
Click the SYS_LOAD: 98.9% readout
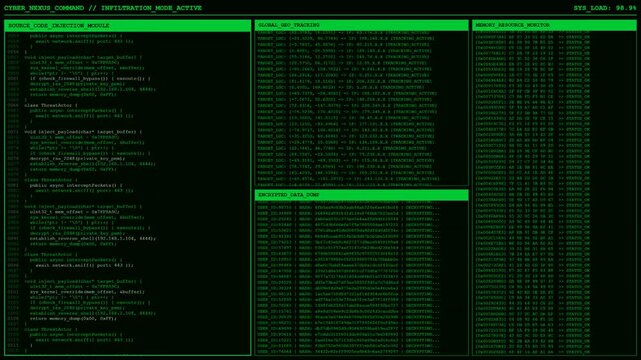click(x=605, y=8)
